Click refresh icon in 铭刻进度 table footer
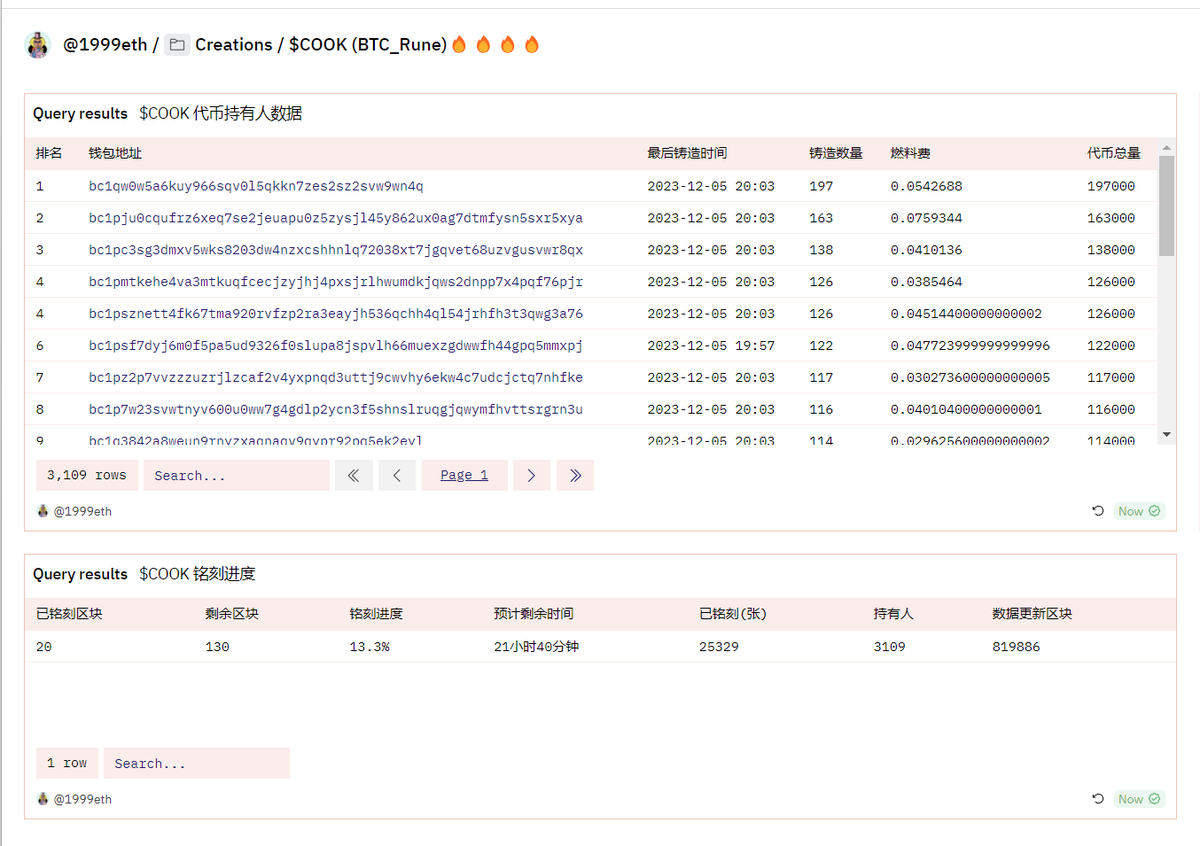This screenshot has width=1200, height=846. [1098, 799]
